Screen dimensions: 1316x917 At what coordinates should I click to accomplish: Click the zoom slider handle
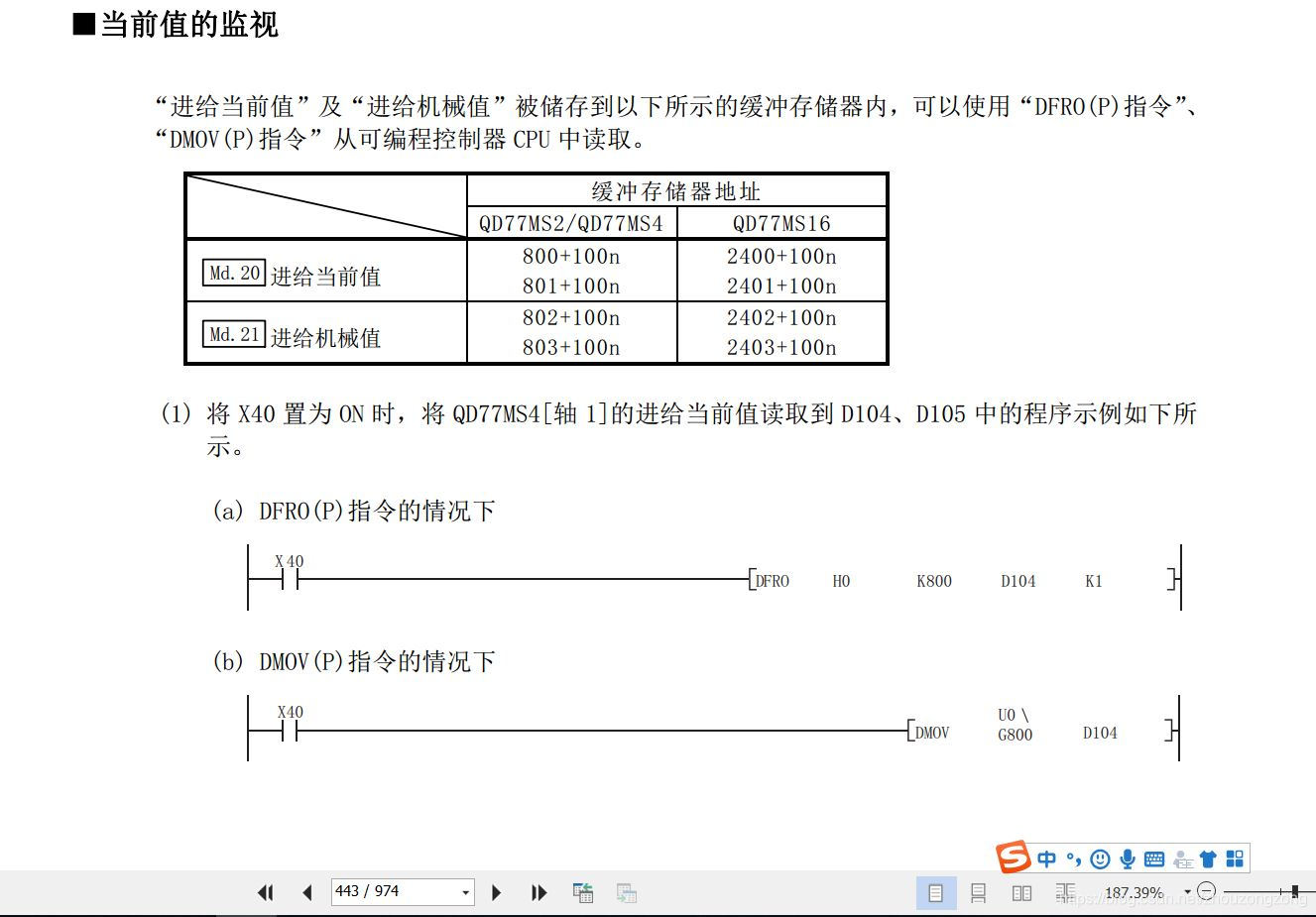[1295, 891]
